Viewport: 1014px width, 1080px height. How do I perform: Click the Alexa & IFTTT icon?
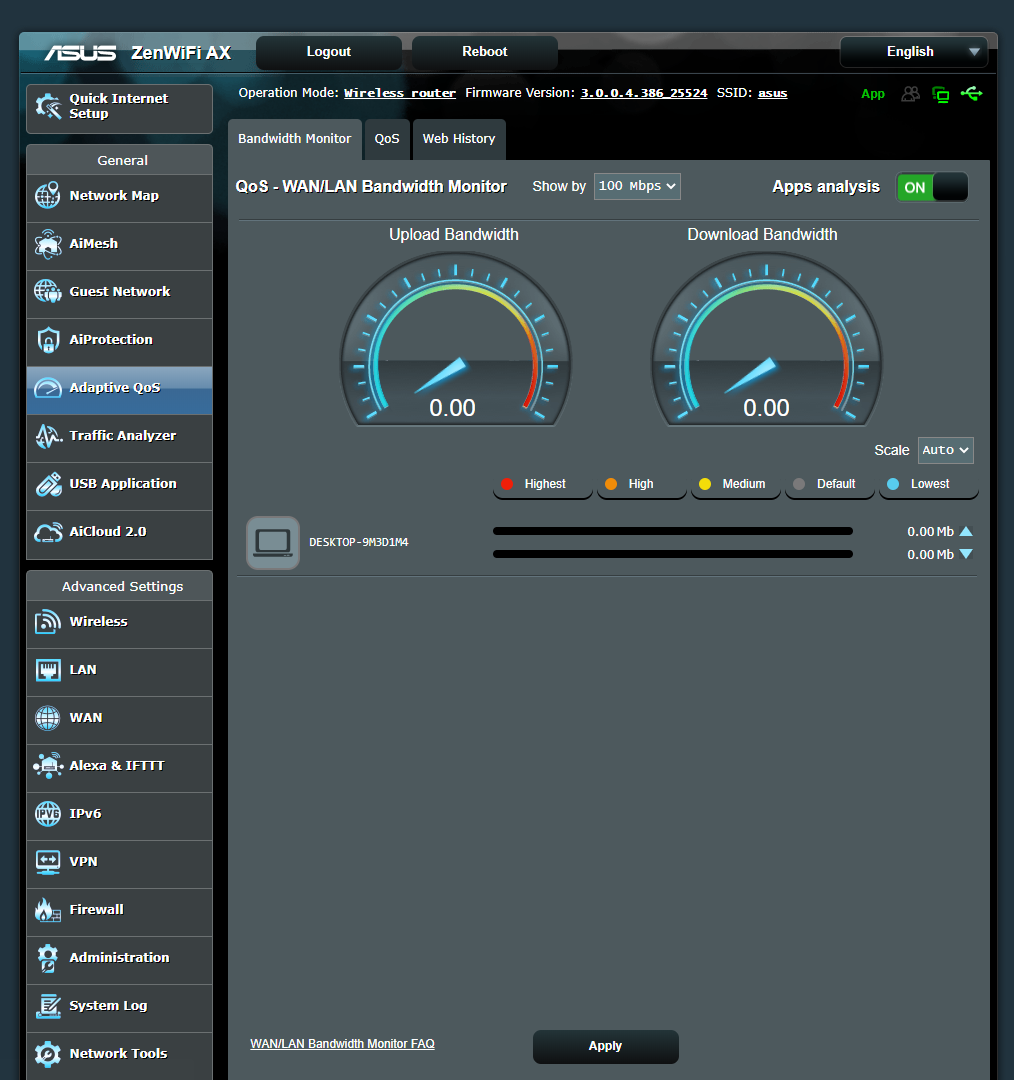tap(48, 766)
